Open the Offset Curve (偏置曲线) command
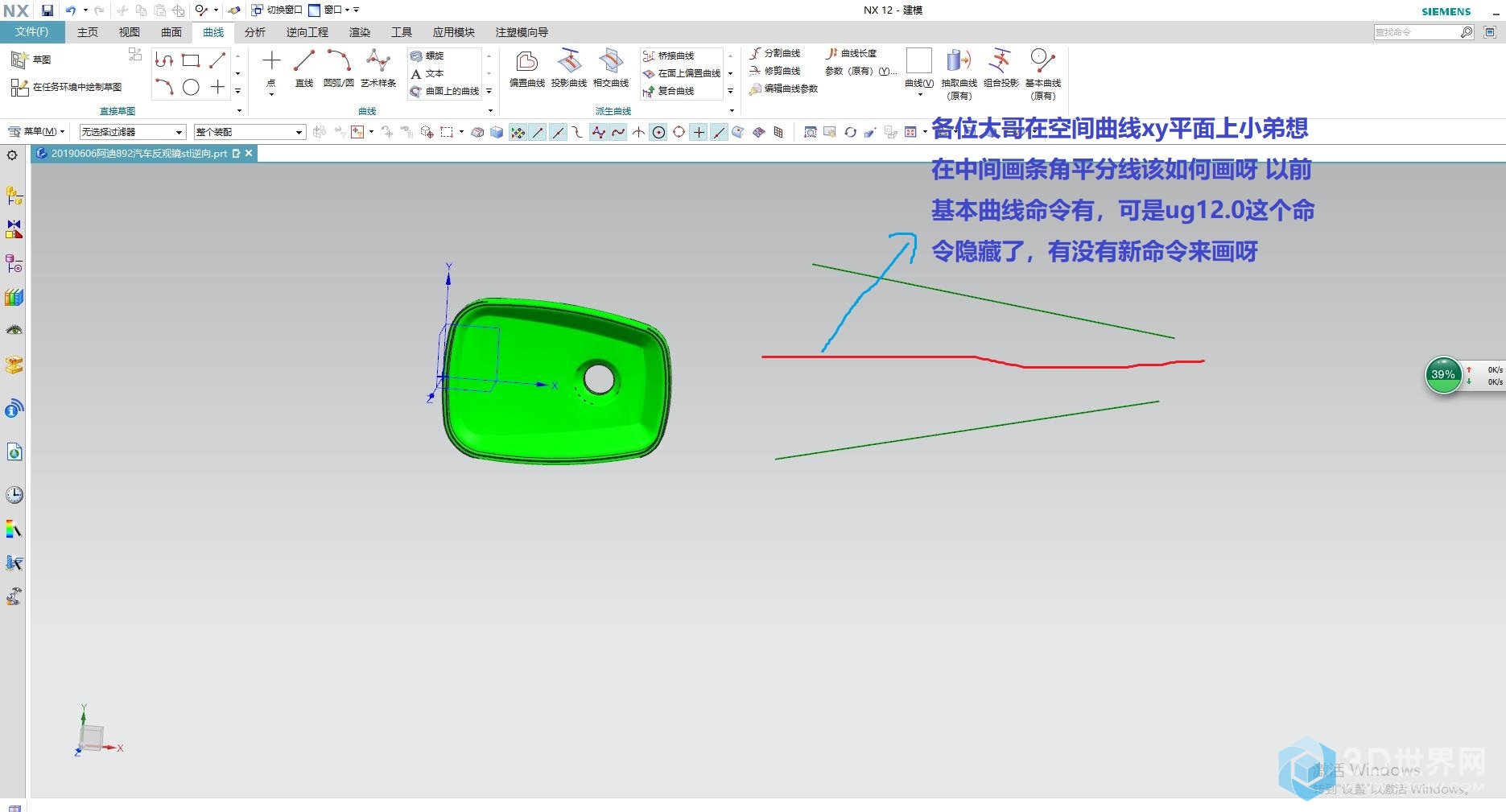Viewport: 1506px width, 812px height. coord(527,68)
